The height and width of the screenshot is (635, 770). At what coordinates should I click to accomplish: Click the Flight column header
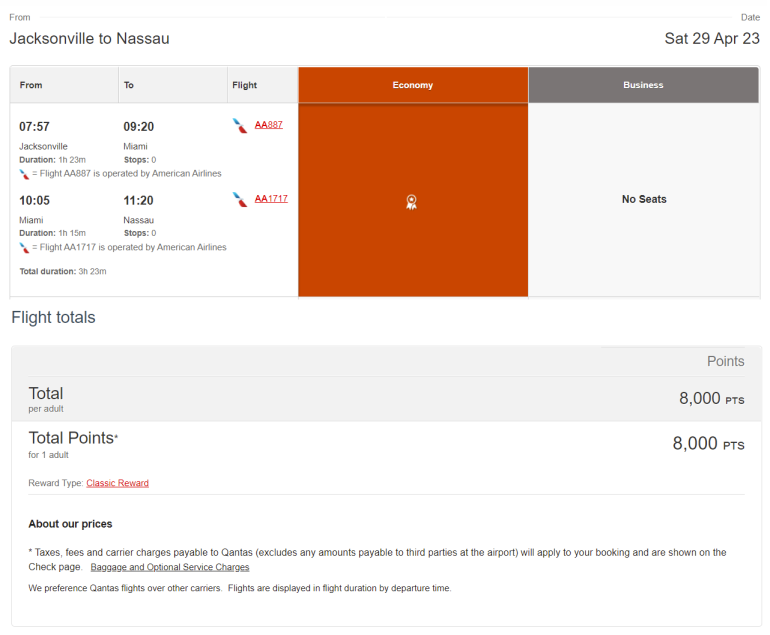click(244, 85)
